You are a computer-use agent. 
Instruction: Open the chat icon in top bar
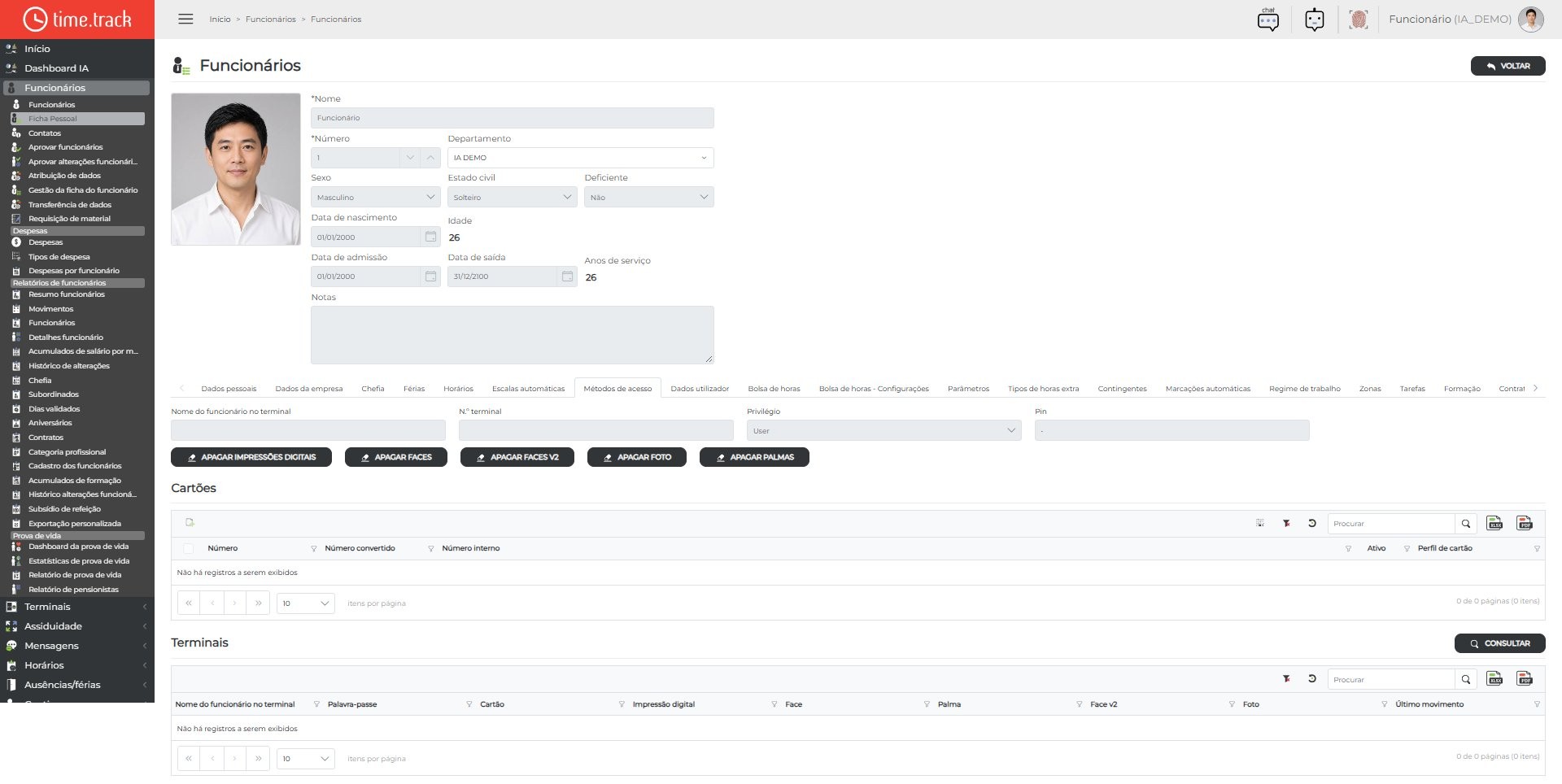[x=1268, y=20]
